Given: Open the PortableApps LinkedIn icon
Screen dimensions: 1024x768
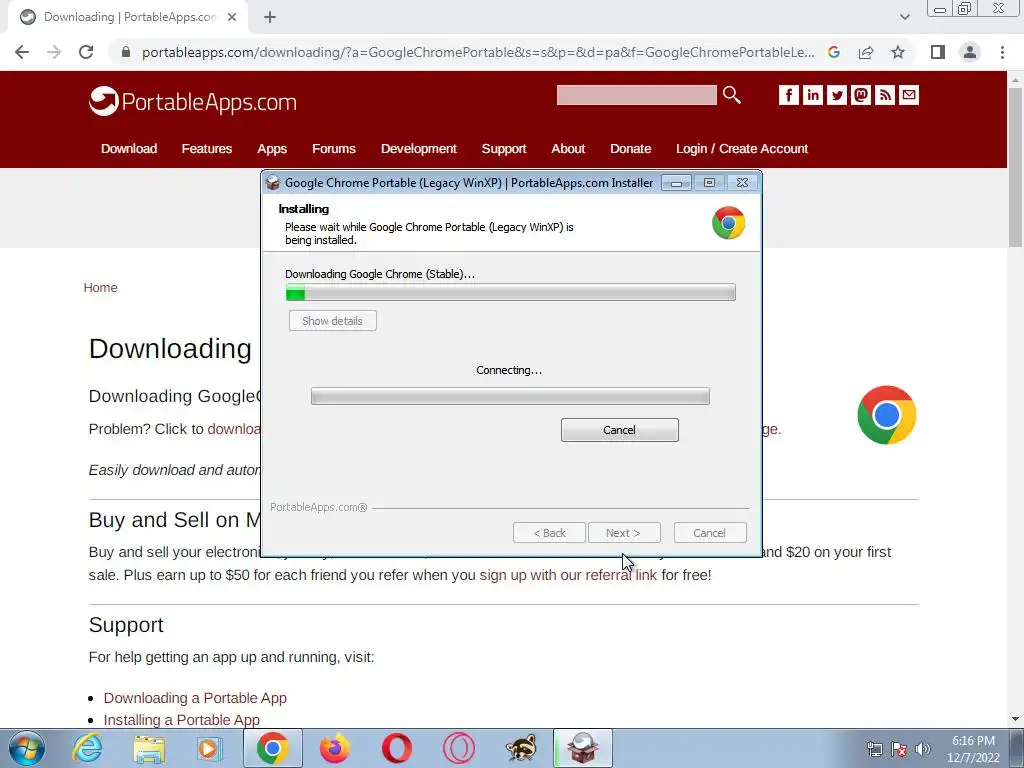Looking at the screenshot, I should (x=812, y=95).
